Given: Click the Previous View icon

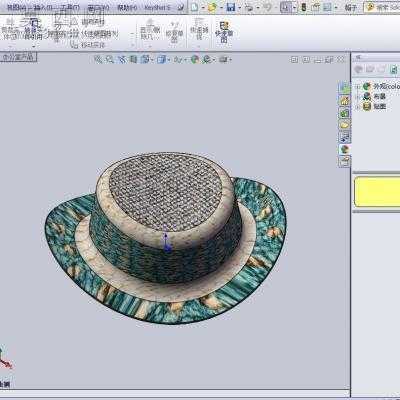Looking at the screenshot, I should 122,59.
